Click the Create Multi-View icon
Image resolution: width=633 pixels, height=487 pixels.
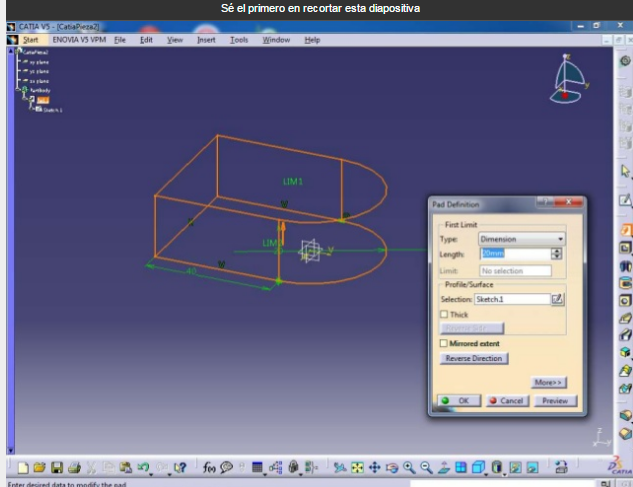(x=461, y=467)
